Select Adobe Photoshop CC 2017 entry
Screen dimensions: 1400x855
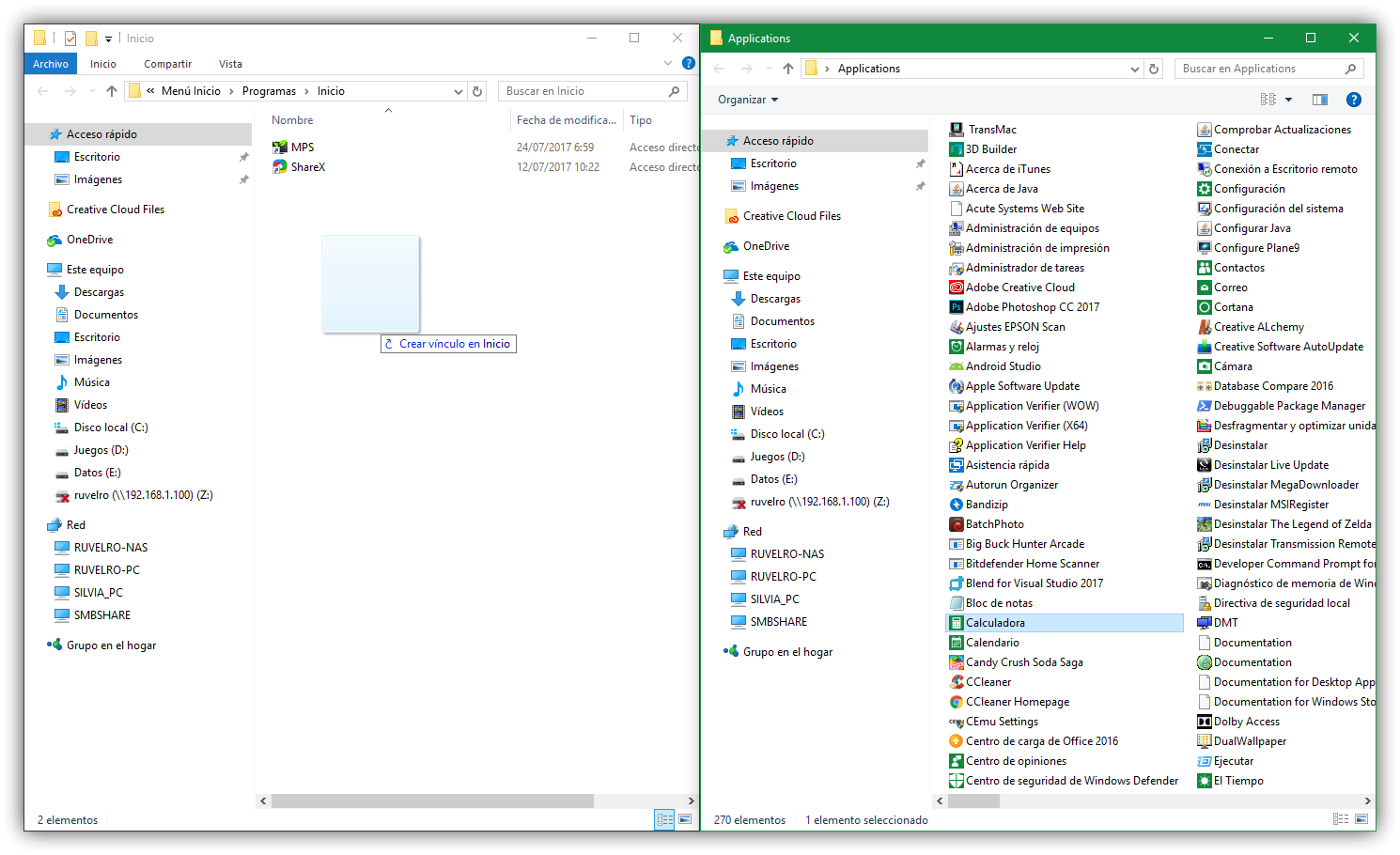1024,307
